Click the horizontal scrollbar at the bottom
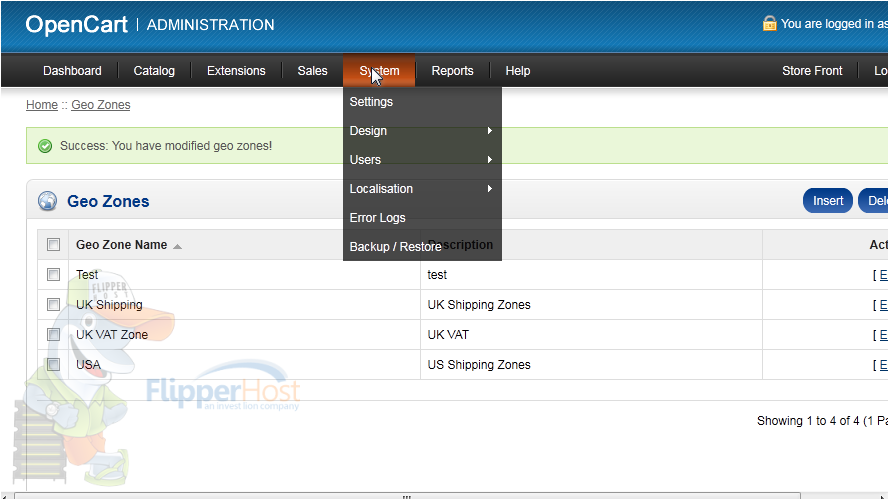 [x=407, y=496]
